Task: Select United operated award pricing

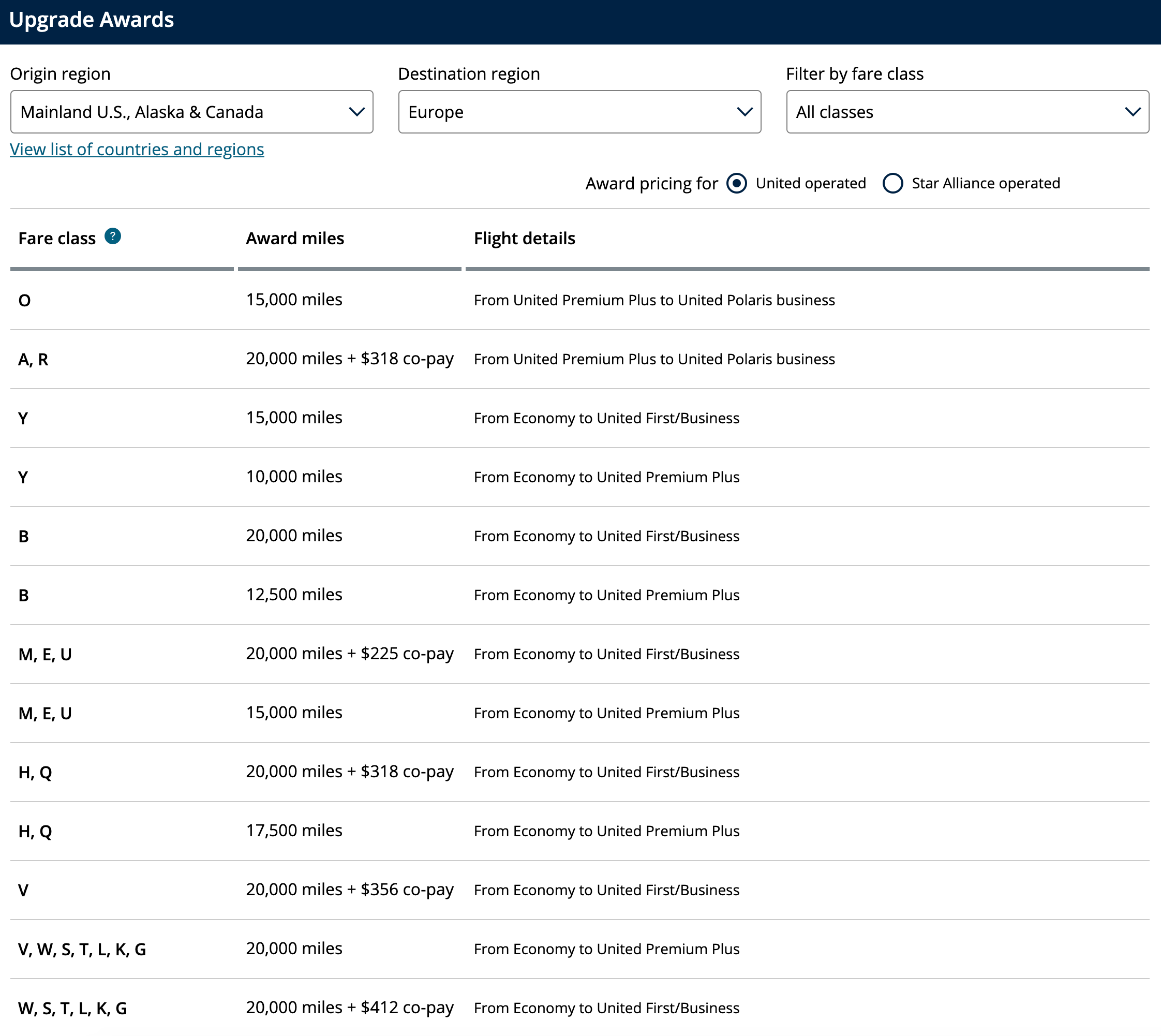Action: 736,183
